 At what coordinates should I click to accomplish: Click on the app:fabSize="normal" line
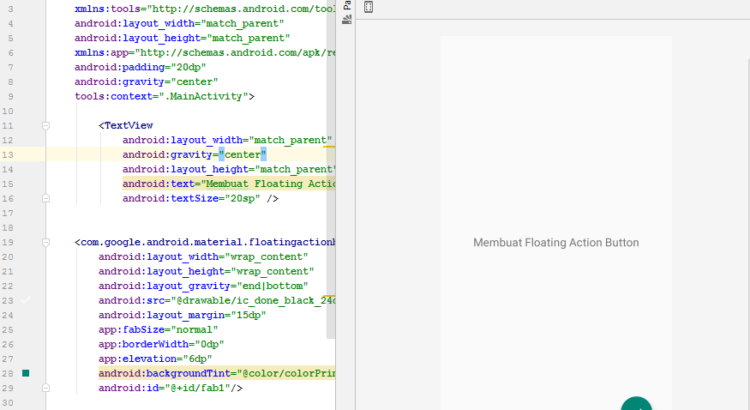point(157,329)
